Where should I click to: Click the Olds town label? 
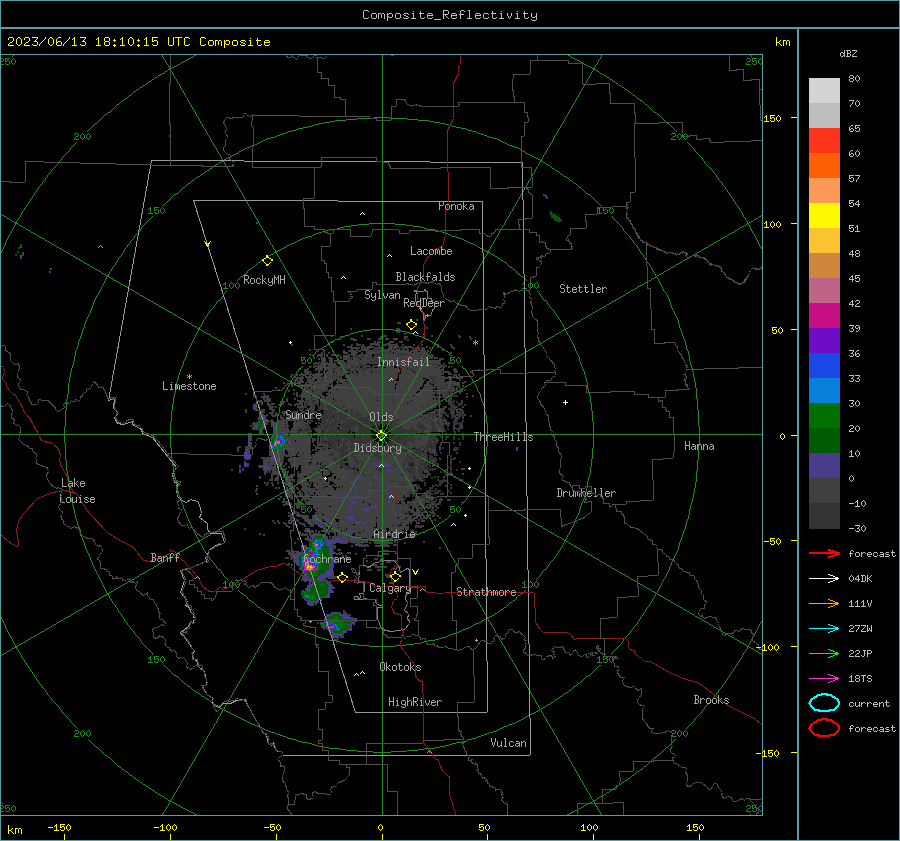(381, 417)
